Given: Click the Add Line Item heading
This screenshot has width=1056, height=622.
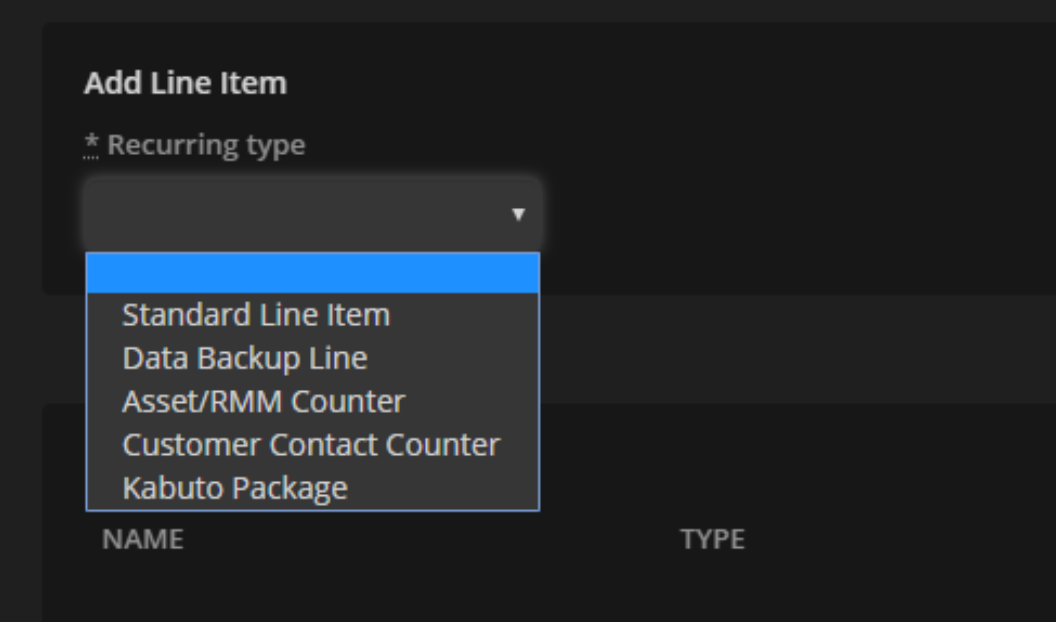Looking at the screenshot, I should click(x=185, y=83).
